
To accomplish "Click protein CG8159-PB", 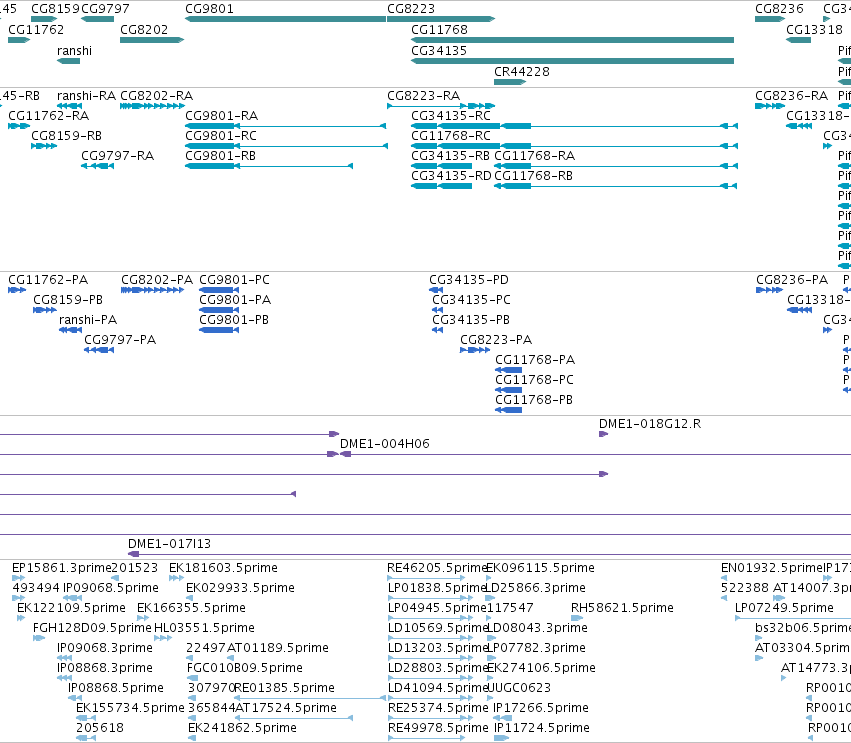I will (68, 300).
